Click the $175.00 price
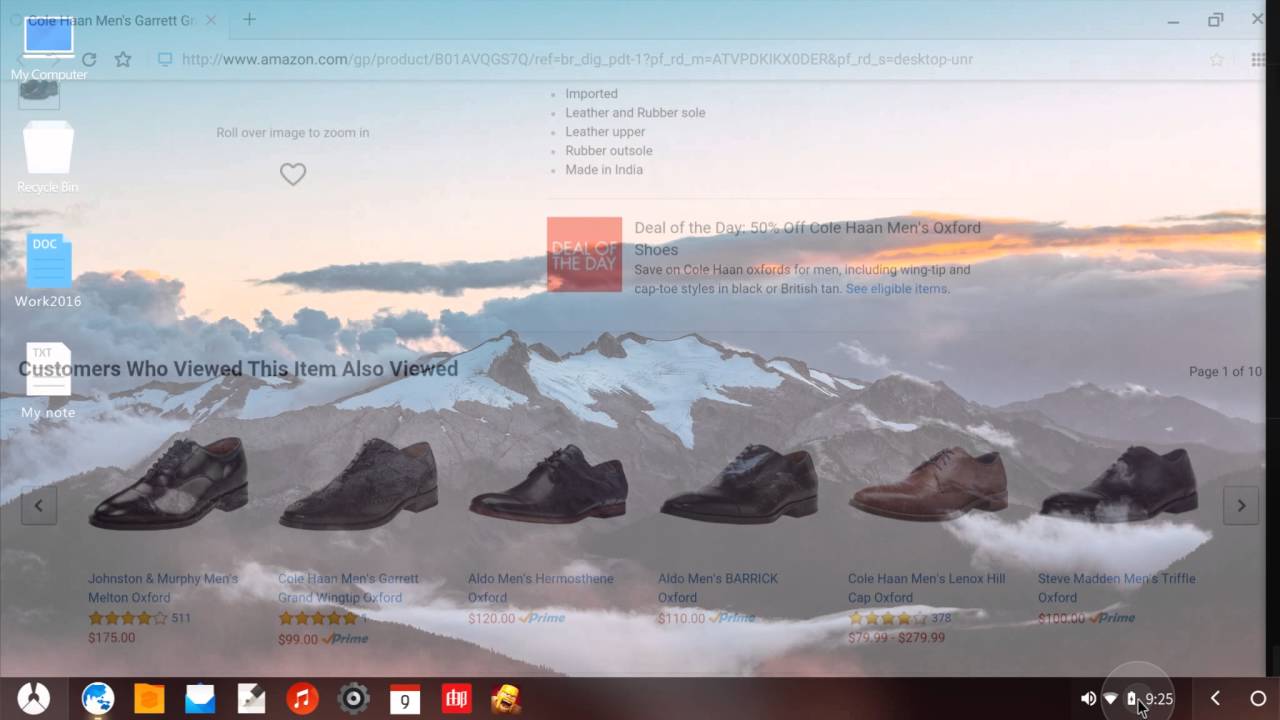The width and height of the screenshot is (1280, 720). (111, 637)
